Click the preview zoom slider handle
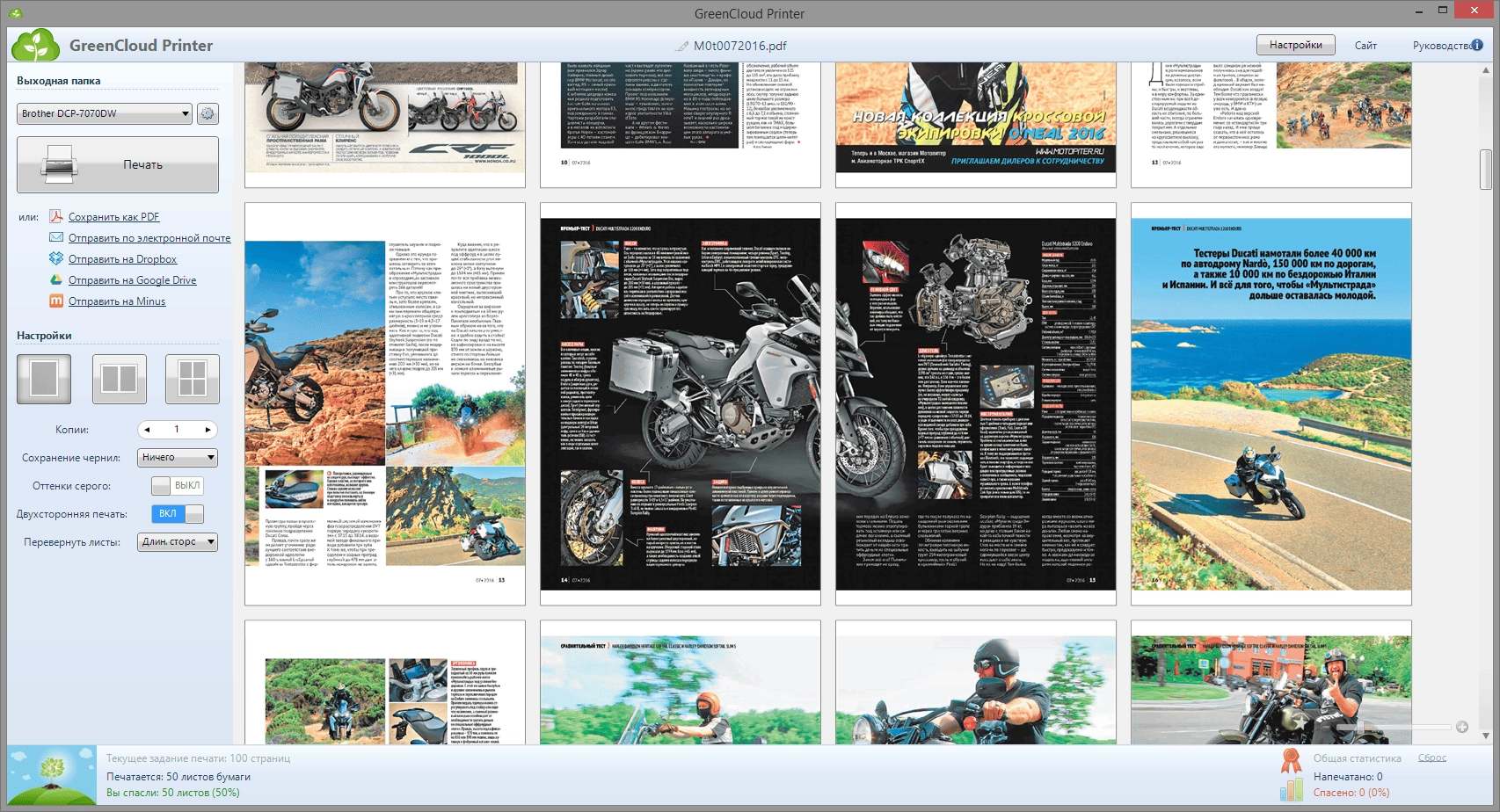Image resolution: width=1500 pixels, height=812 pixels. (1361, 727)
